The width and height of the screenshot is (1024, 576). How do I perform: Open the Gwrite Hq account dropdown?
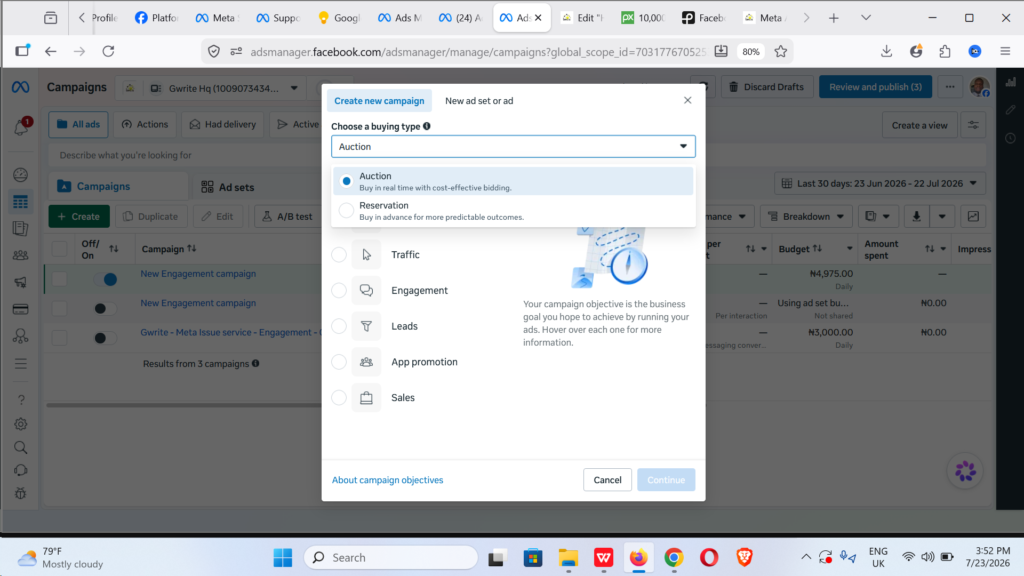[225, 88]
